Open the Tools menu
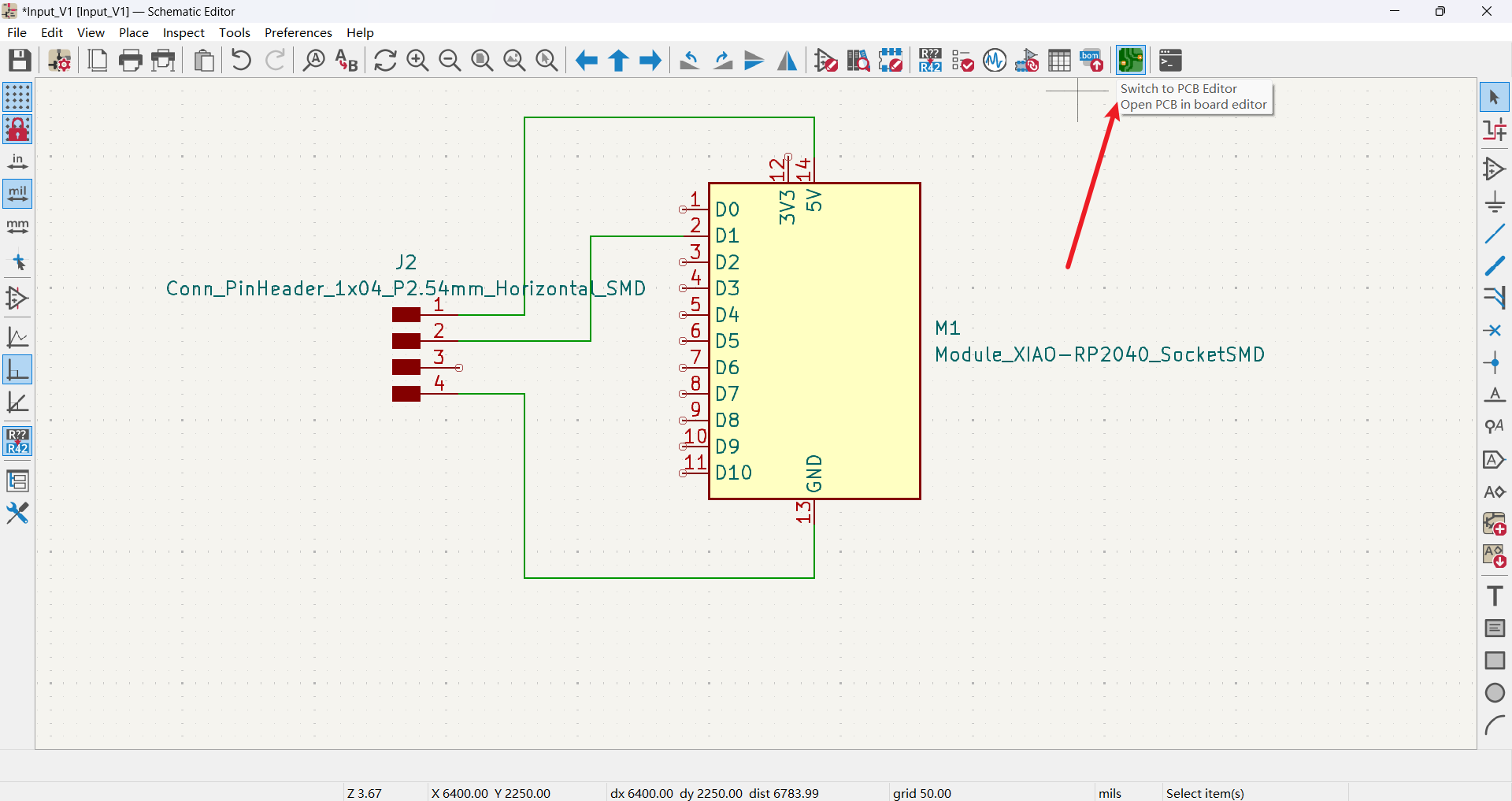1512x801 pixels. pyautogui.click(x=235, y=32)
